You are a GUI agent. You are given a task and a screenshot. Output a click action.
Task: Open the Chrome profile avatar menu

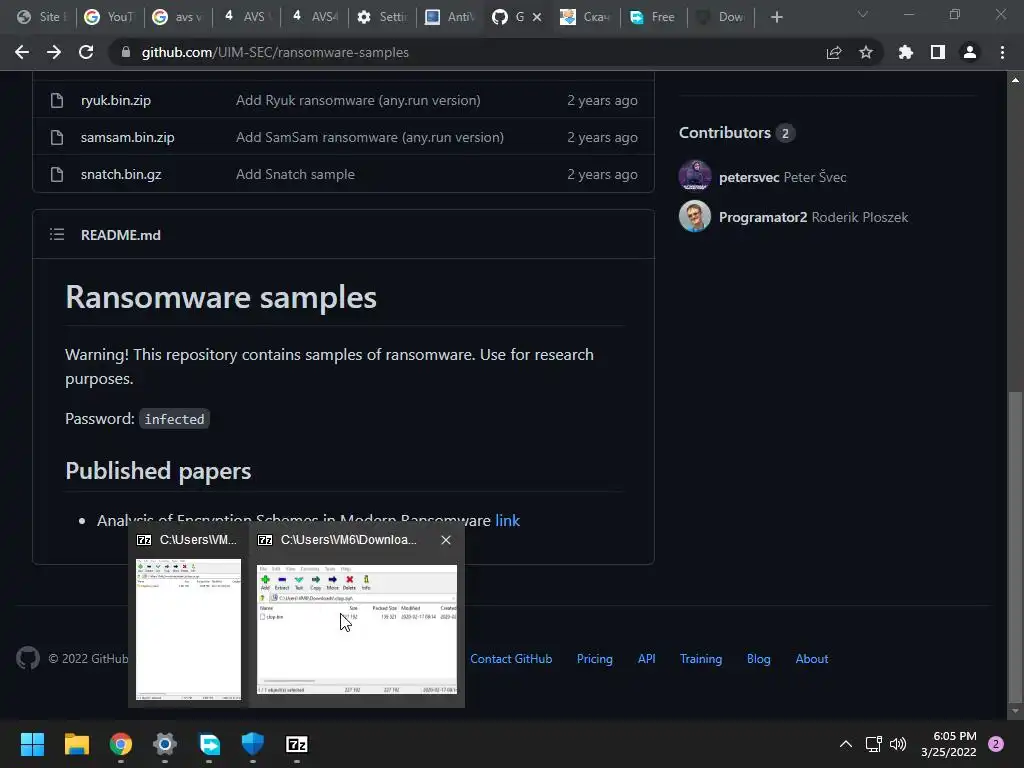tap(970, 52)
